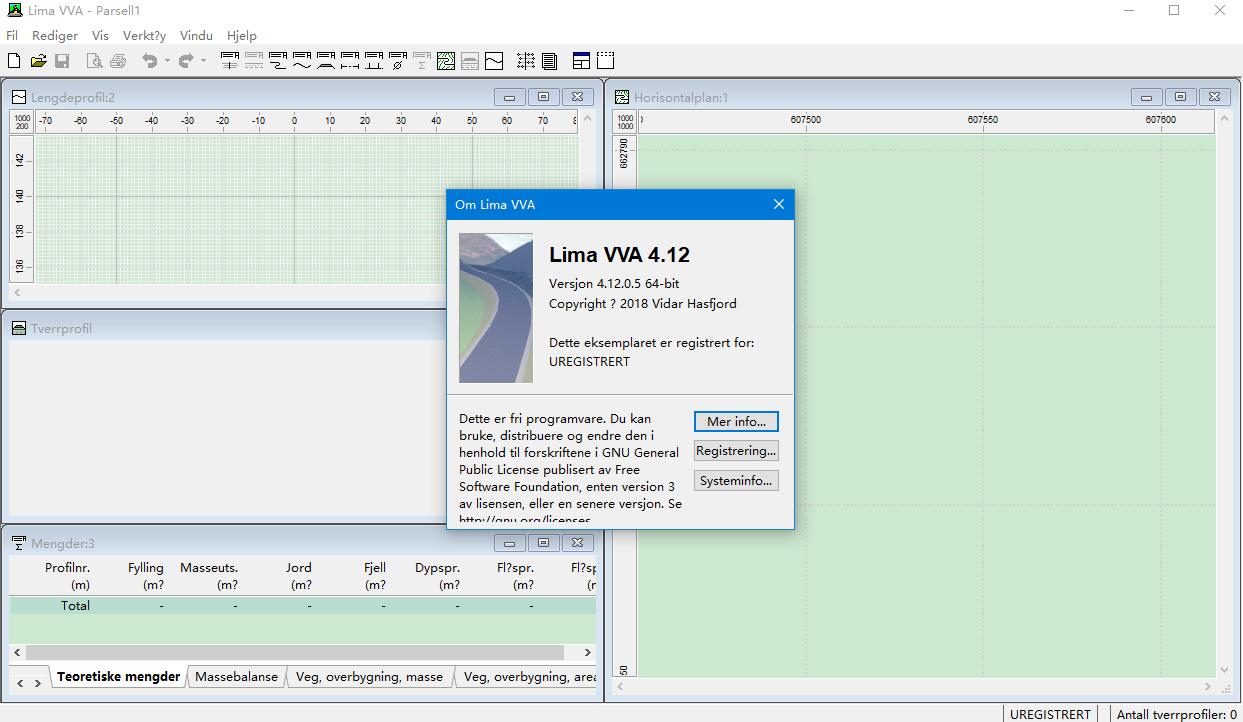The height and width of the screenshot is (722, 1243).
Task: Click the table icon with dashed segment line
Action: click(x=350, y=61)
